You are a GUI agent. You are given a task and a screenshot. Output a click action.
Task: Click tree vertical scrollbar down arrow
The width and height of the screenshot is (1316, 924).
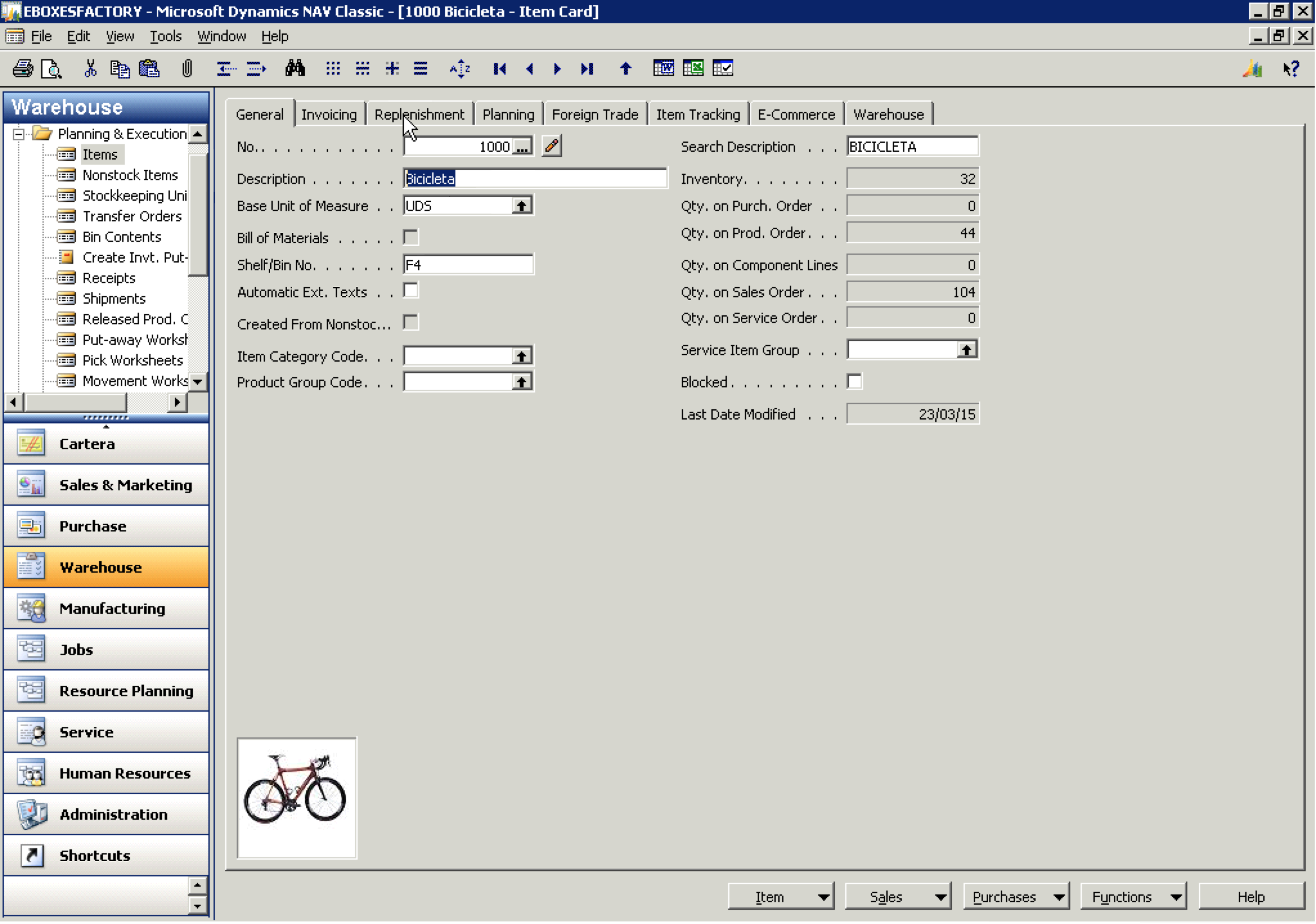click(197, 382)
